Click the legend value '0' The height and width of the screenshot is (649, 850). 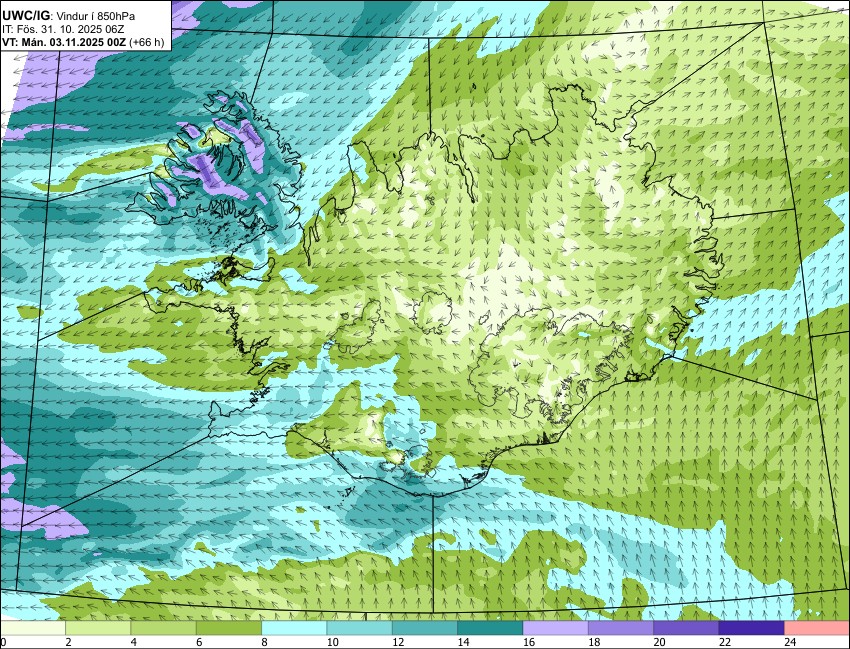[3, 642]
